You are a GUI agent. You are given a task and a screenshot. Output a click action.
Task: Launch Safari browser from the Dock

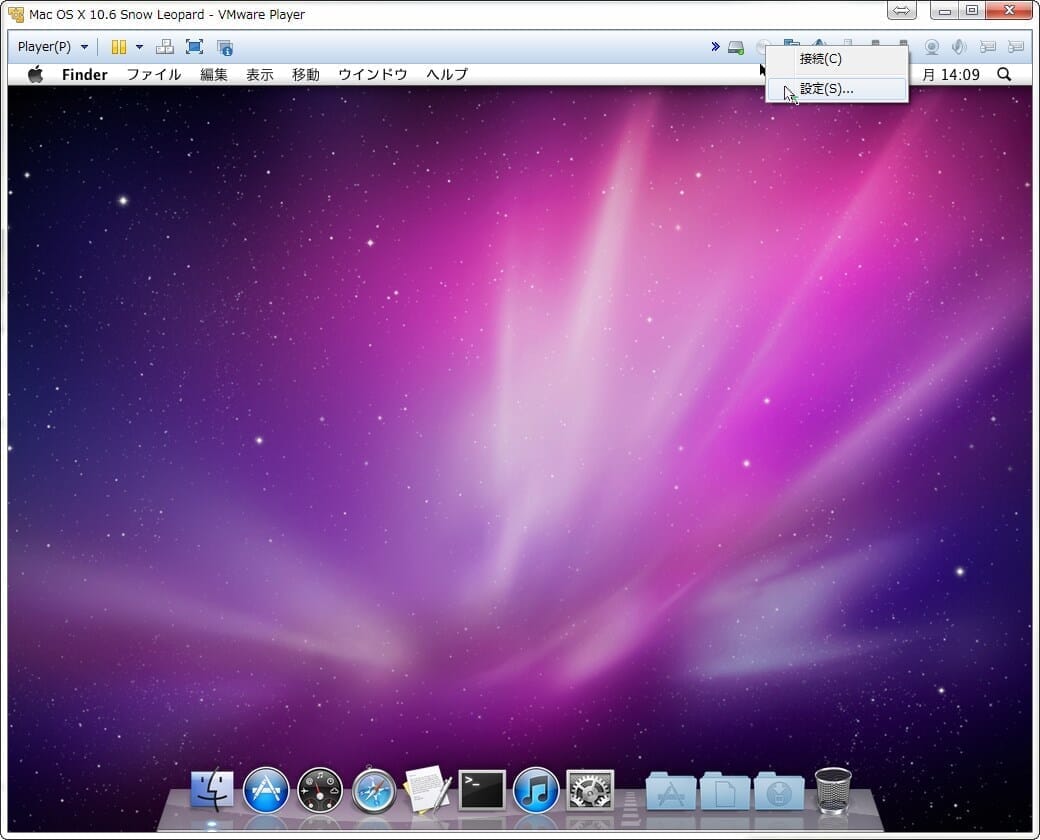pyautogui.click(x=374, y=790)
